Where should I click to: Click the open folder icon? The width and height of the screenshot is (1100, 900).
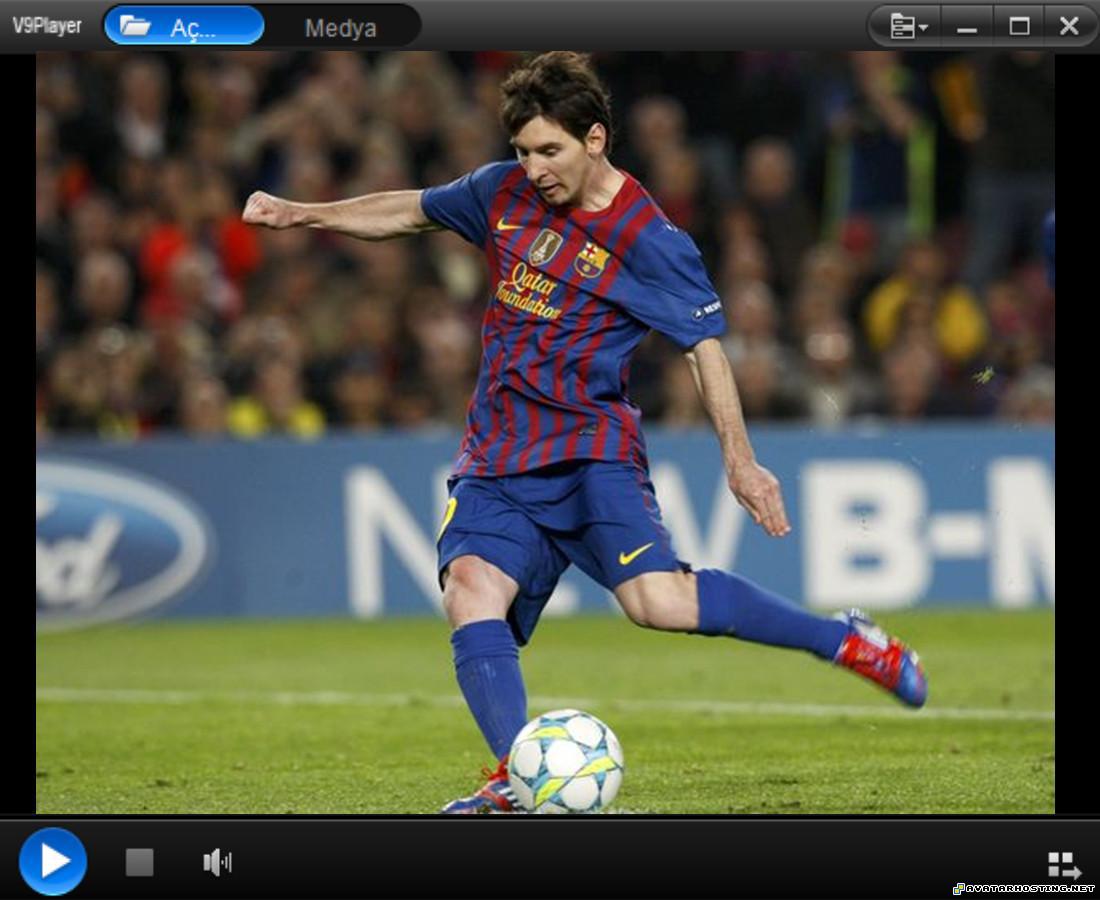pyautogui.click(x=135, y=26)
